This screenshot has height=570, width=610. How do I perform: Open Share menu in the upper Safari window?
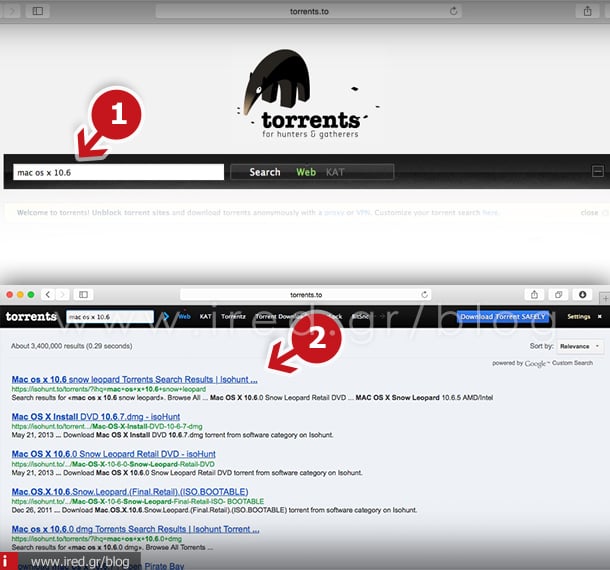pos(587,11)
